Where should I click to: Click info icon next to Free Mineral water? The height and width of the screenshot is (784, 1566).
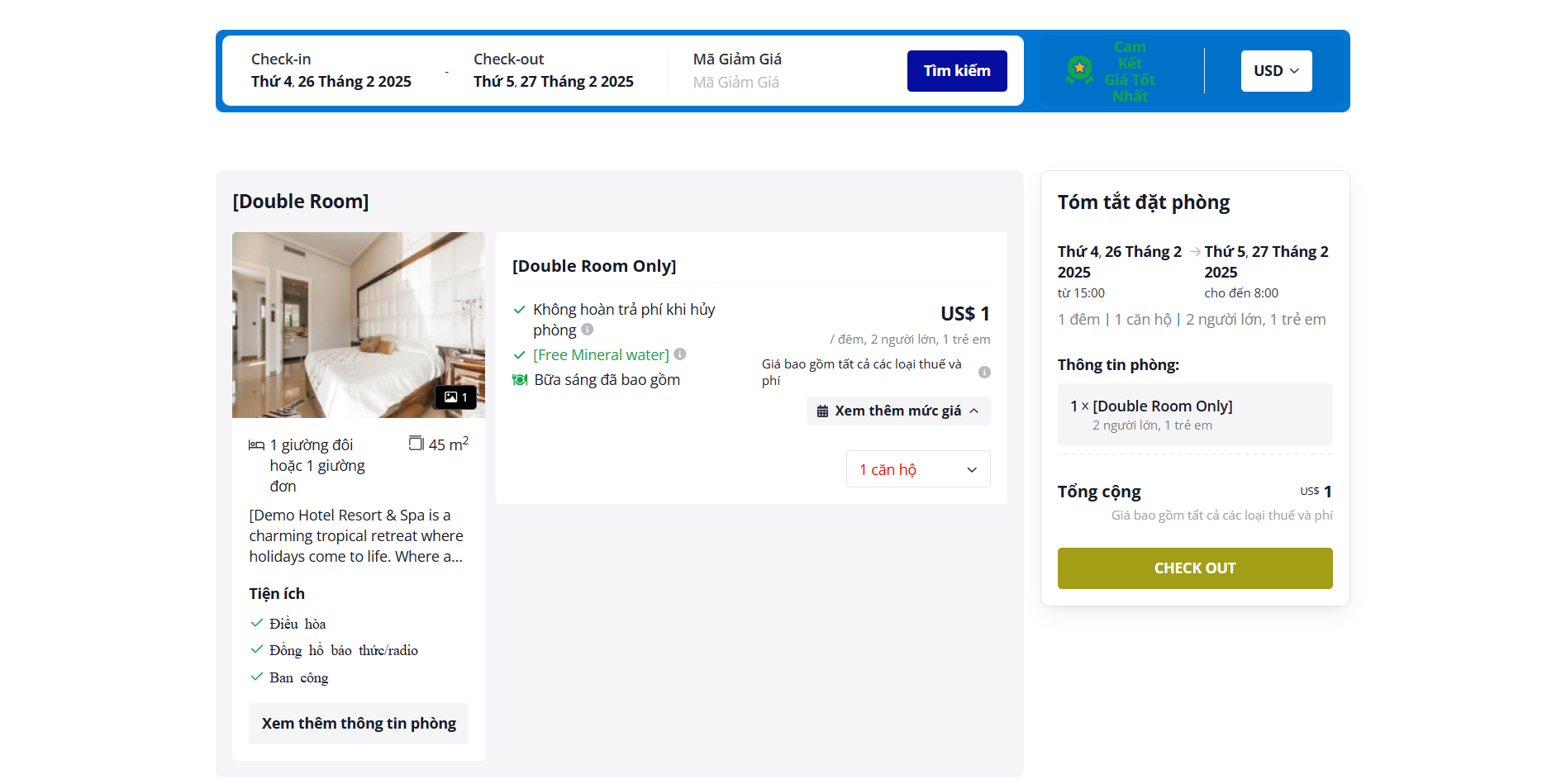[x=680, y=354]
